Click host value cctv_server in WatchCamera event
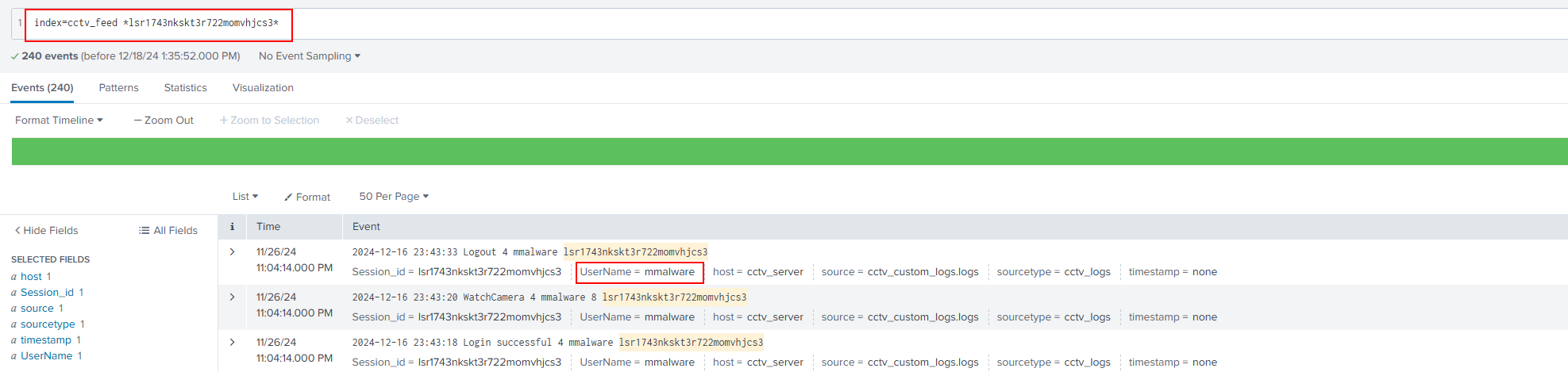This screenshot has height=372, width=1568. click(x=775, y=317)
